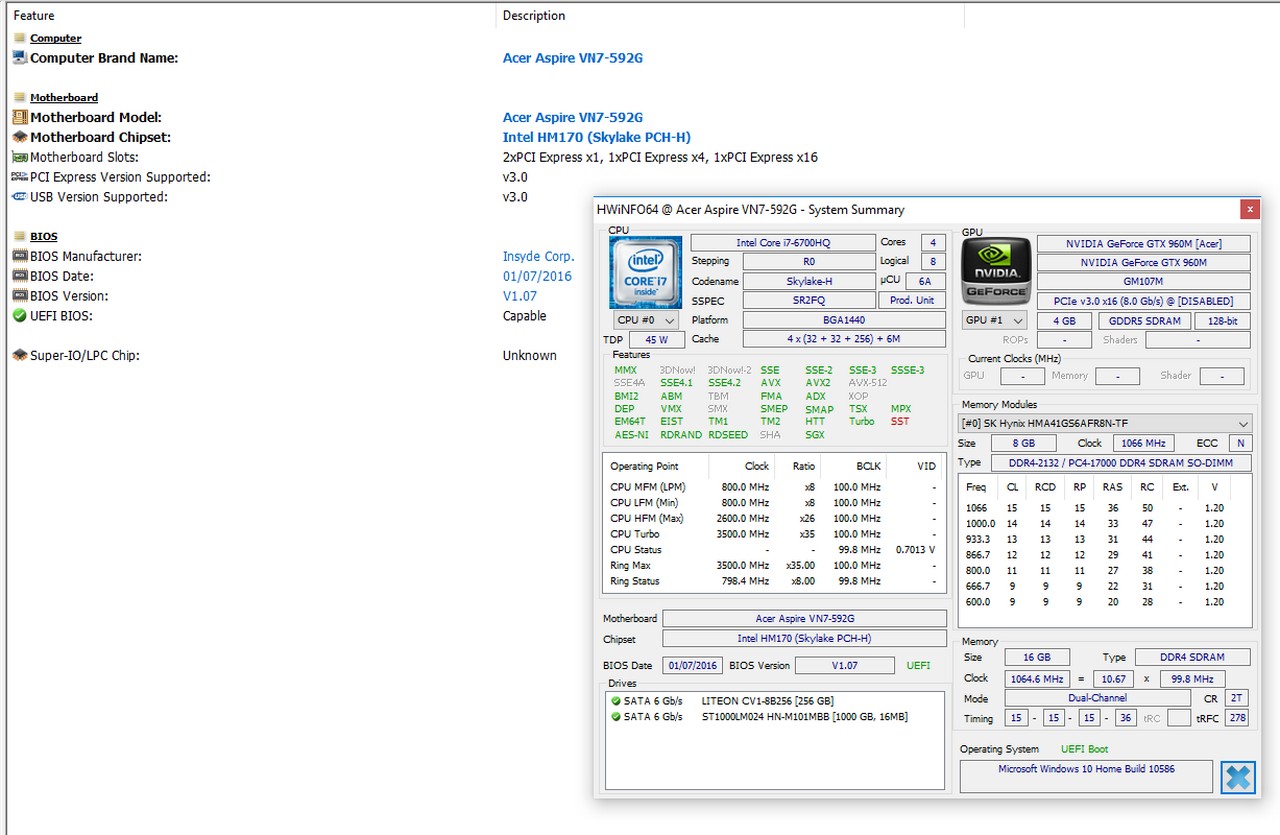Image resolution: width=1280 pixels, height=835 pixels.
Task: Click the Computer Brand Name value Acer Aspire VN7-592G
Action: (x=573, y=58)
